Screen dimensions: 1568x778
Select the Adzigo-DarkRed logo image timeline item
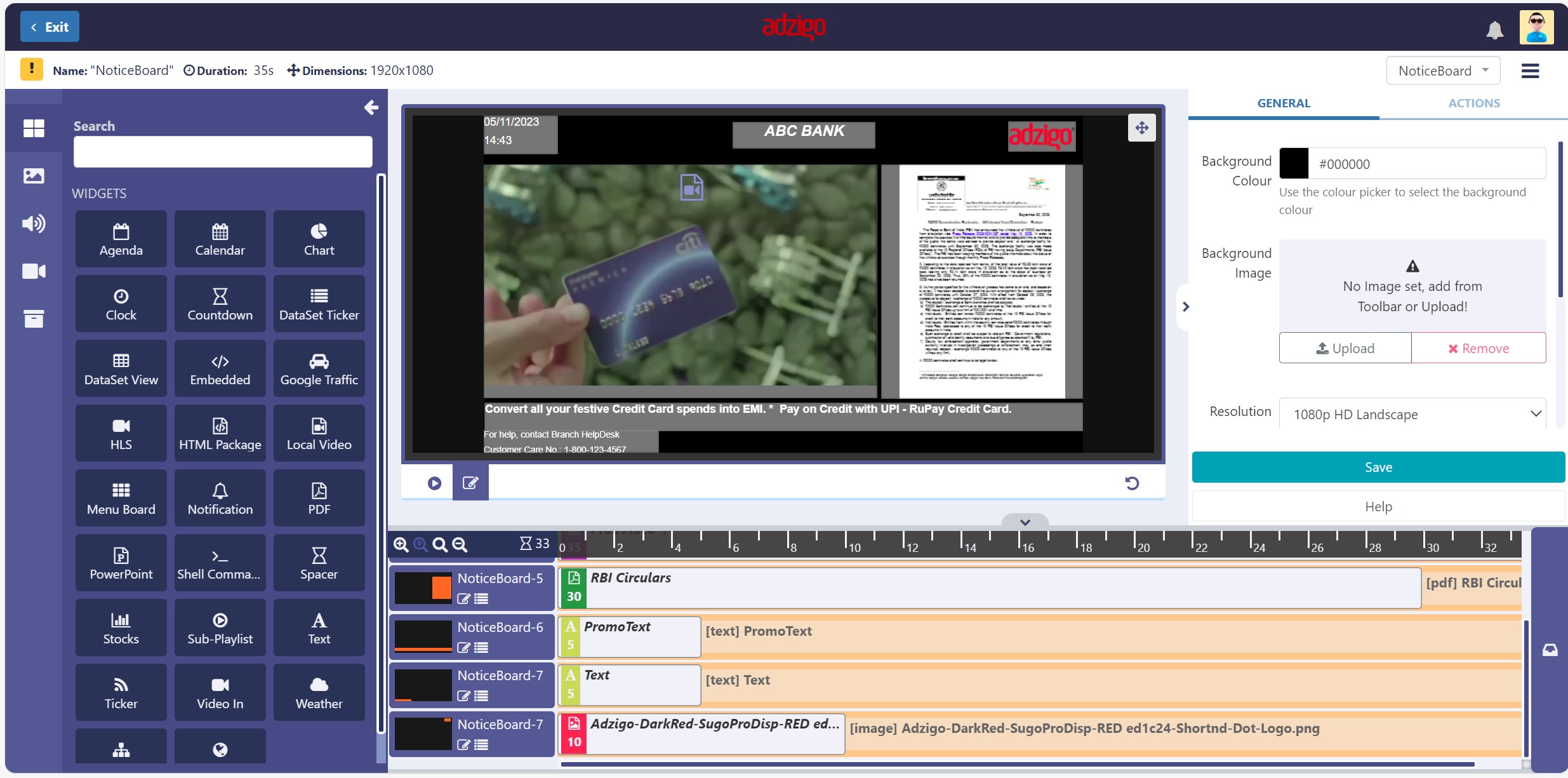[x=702, y=733]
